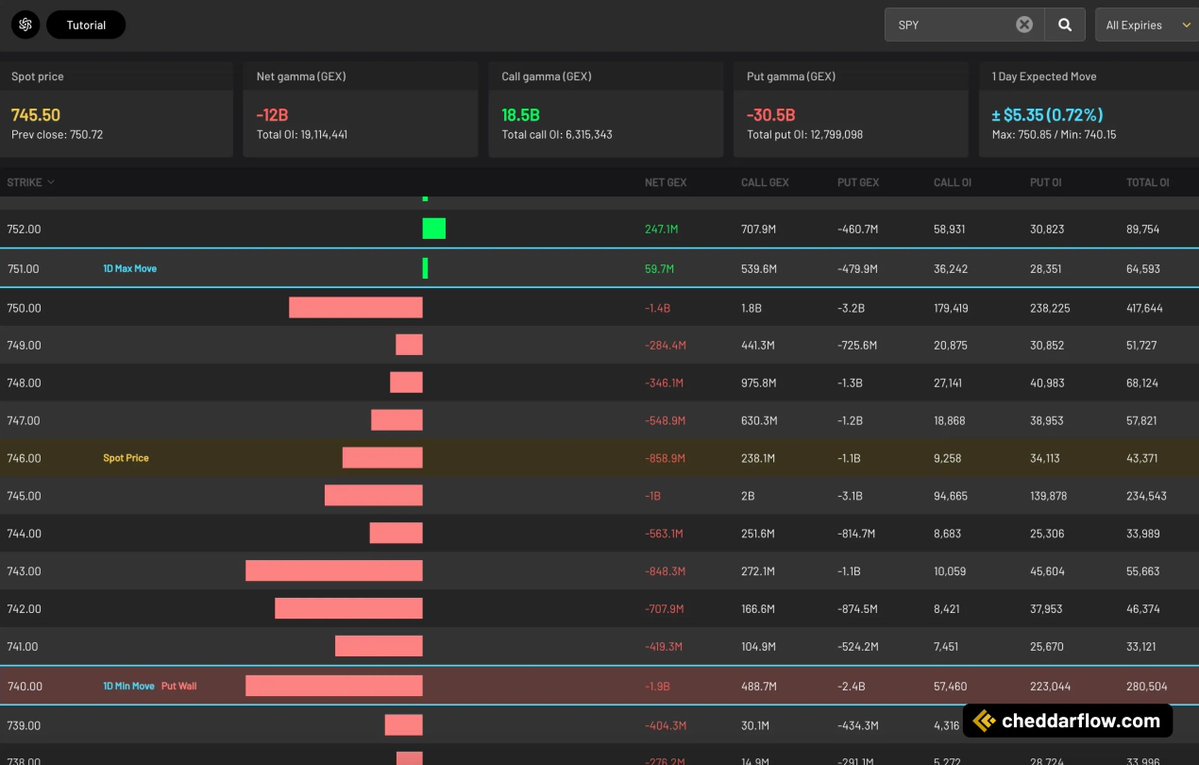Open the Tutorial button
The width and height of the screenshot is (1199, 765).
86,24
